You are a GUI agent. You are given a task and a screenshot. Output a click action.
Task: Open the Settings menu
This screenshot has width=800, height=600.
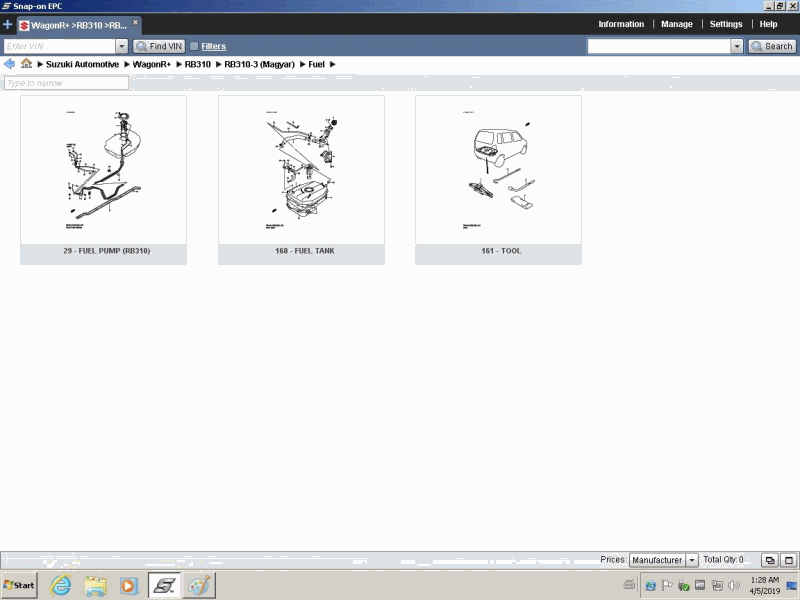point(726,24)
